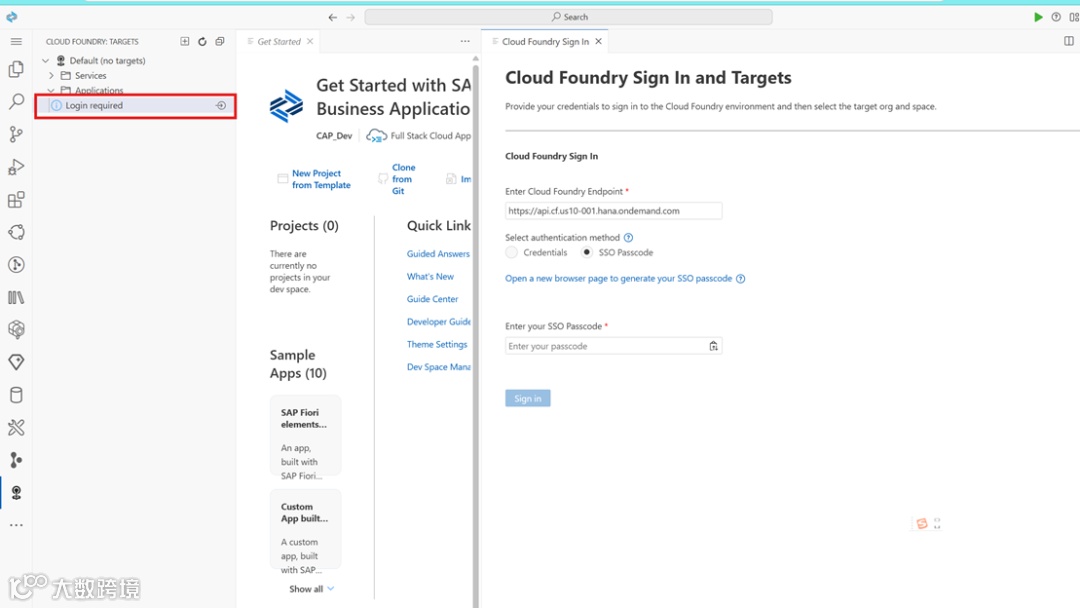Toggle split editor layout icon
This screenshot has height=608, width=1080.
coord(1069,41)
